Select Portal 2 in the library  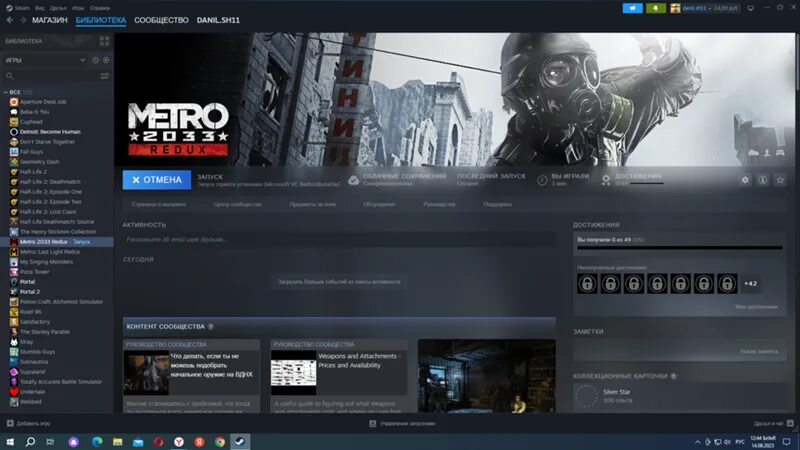click(30, 292)
